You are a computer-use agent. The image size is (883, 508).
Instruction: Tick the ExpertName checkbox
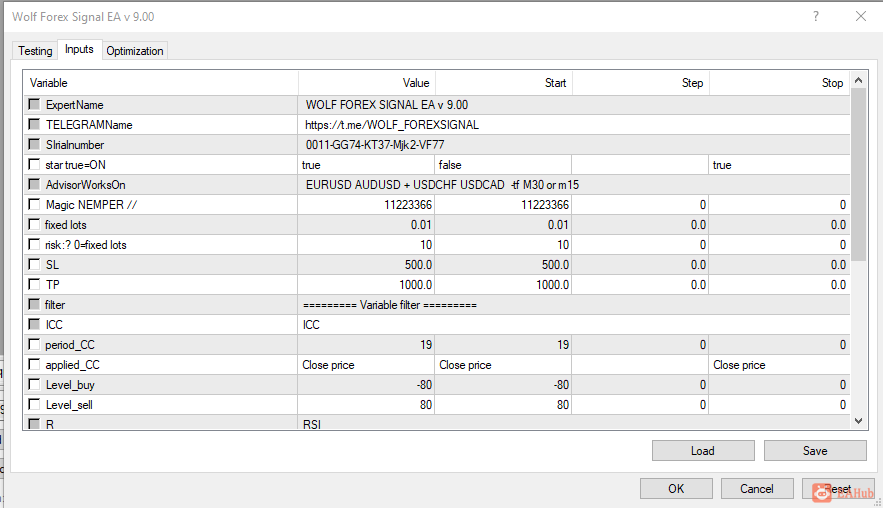(34, 104)
